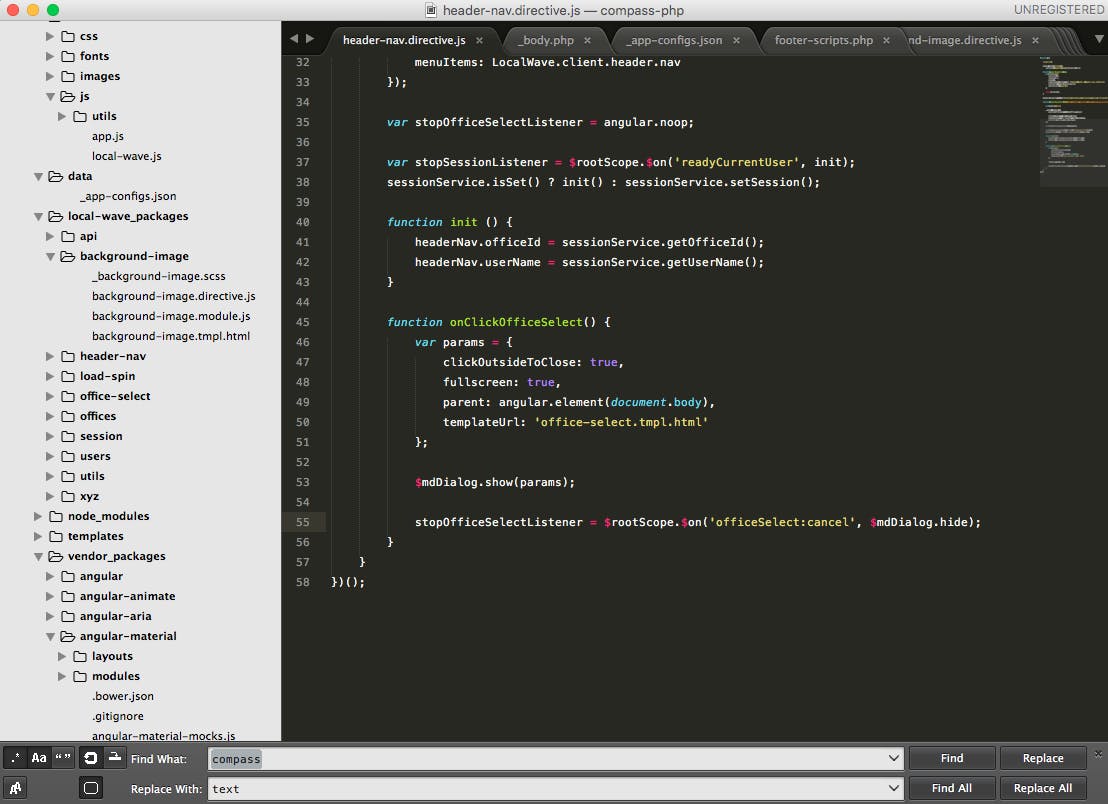Viewport: 1108px width, 804px height.
Task: Click the Replace All button
Action: (1043, 788)
